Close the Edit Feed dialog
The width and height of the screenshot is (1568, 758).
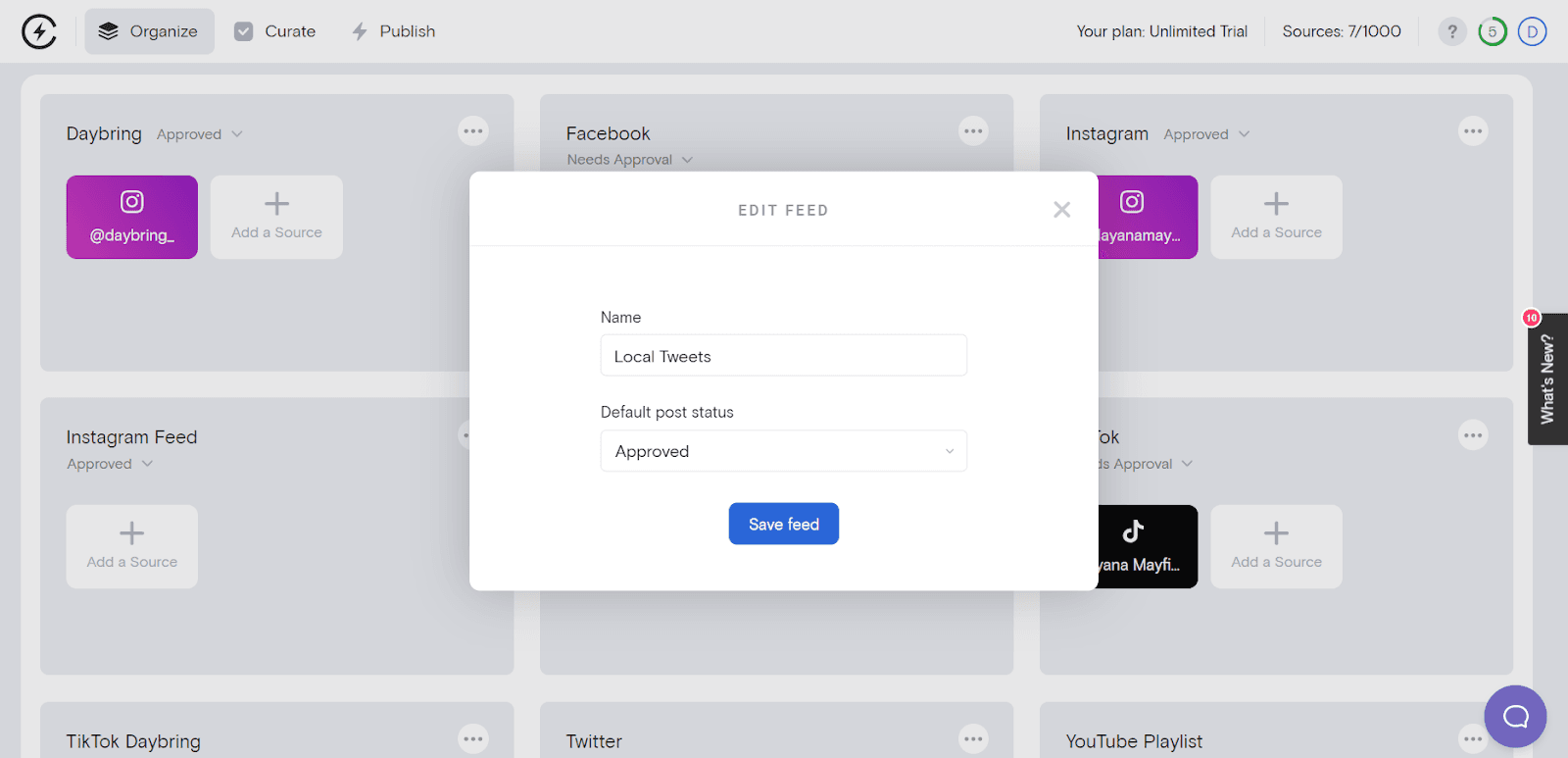point(1061,210)
